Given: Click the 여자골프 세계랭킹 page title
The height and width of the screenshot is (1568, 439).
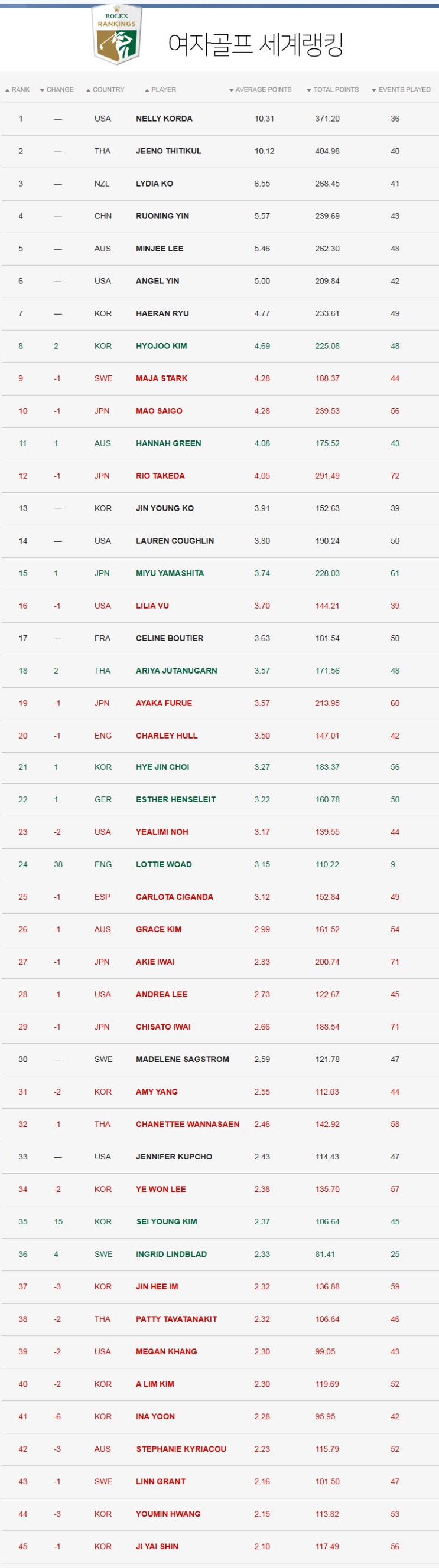Looking at the screenshot, I should pos(256,44).
